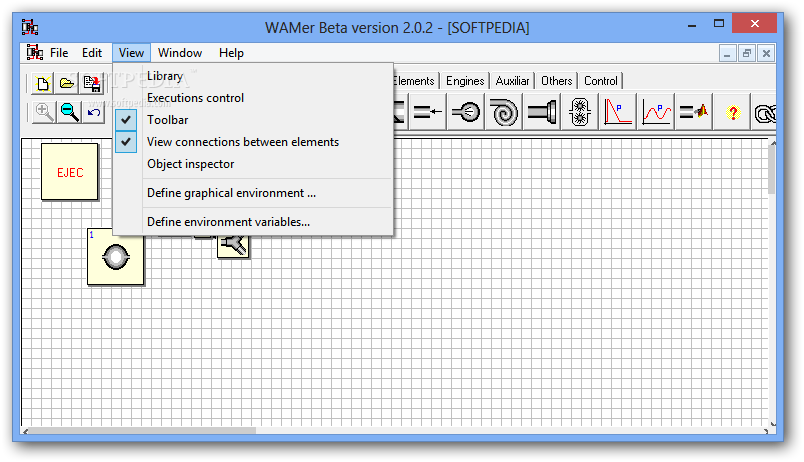Viewport: 804px width, 462px height.
Task: Click the zoom out magnifier icon
Action: [69, 112]
